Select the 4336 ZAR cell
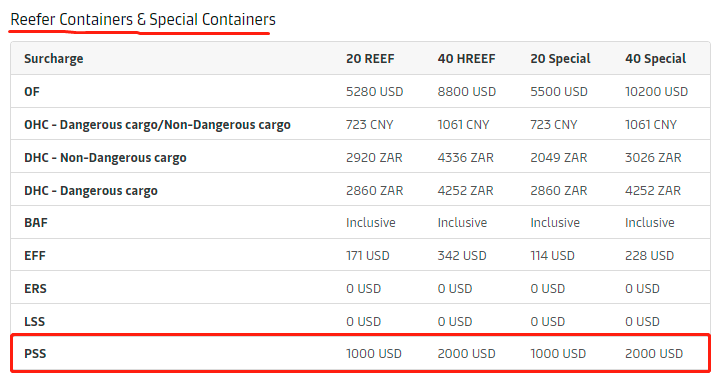721x383 pixels. [x=465, y=158]
